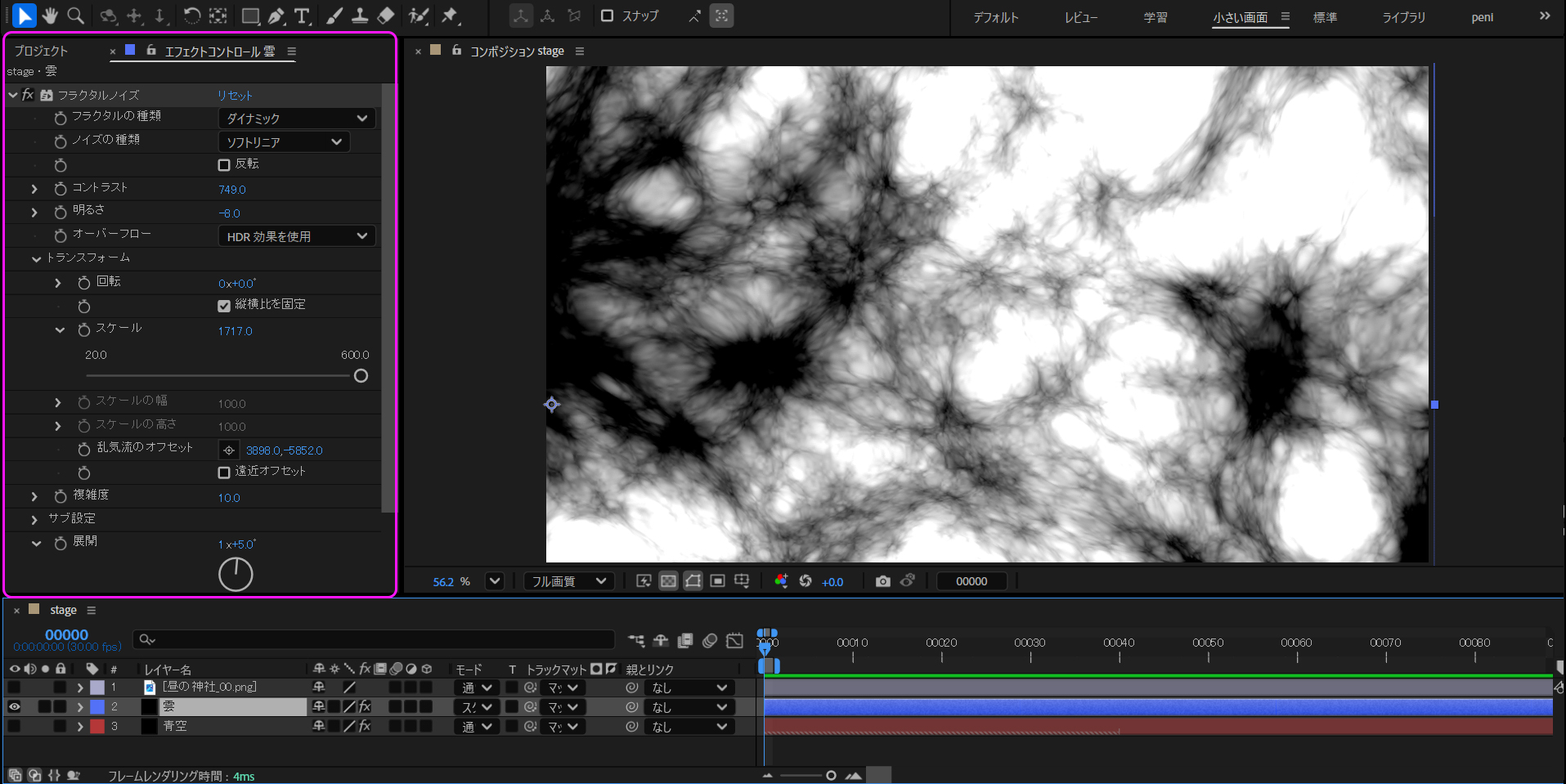
Task: Switch to the 標準 workspace
Action: click(1325, 17)
